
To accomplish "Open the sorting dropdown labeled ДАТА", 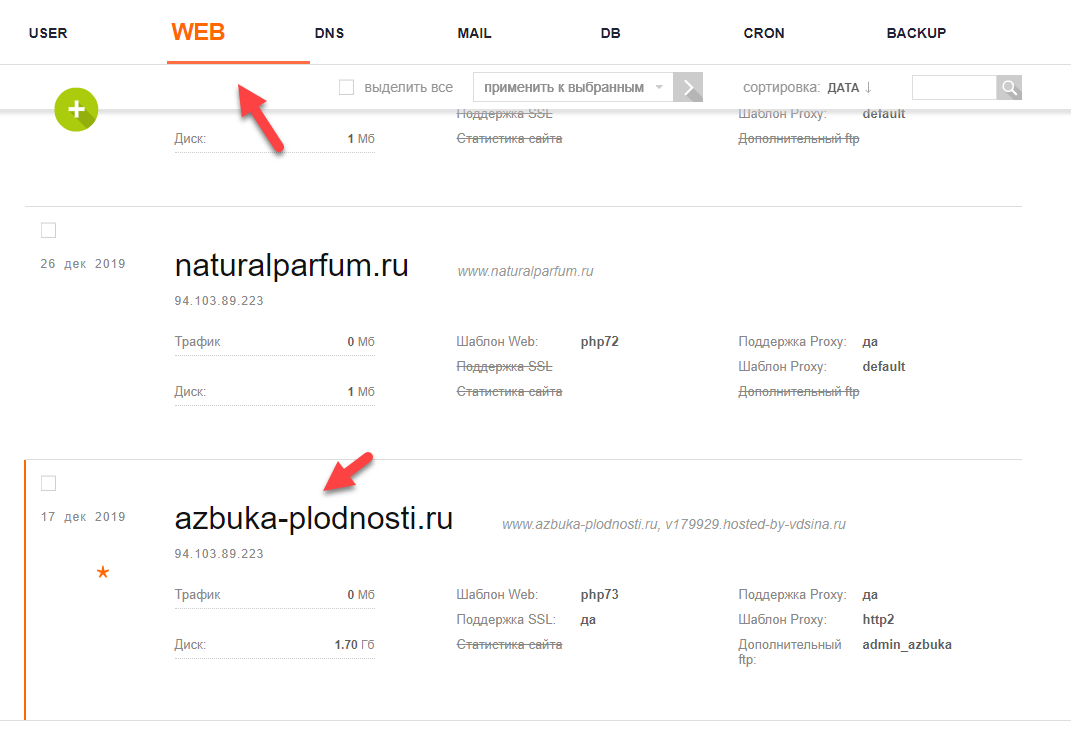I will 843,87.
